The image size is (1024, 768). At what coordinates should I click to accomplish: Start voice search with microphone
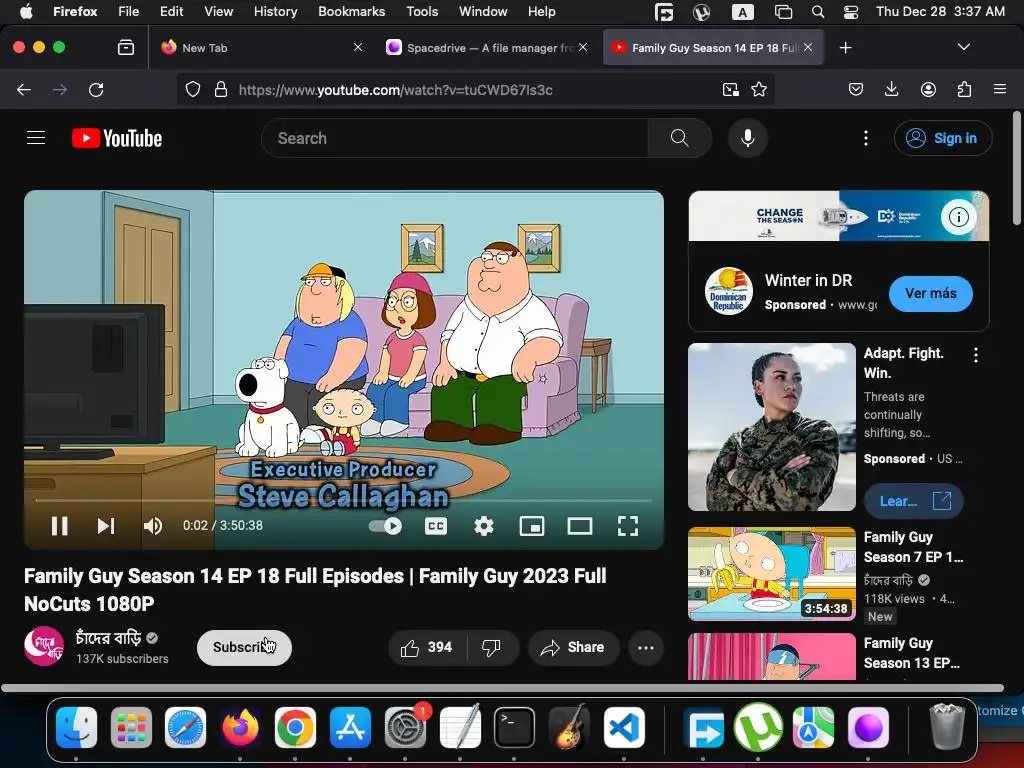[748, 138]
